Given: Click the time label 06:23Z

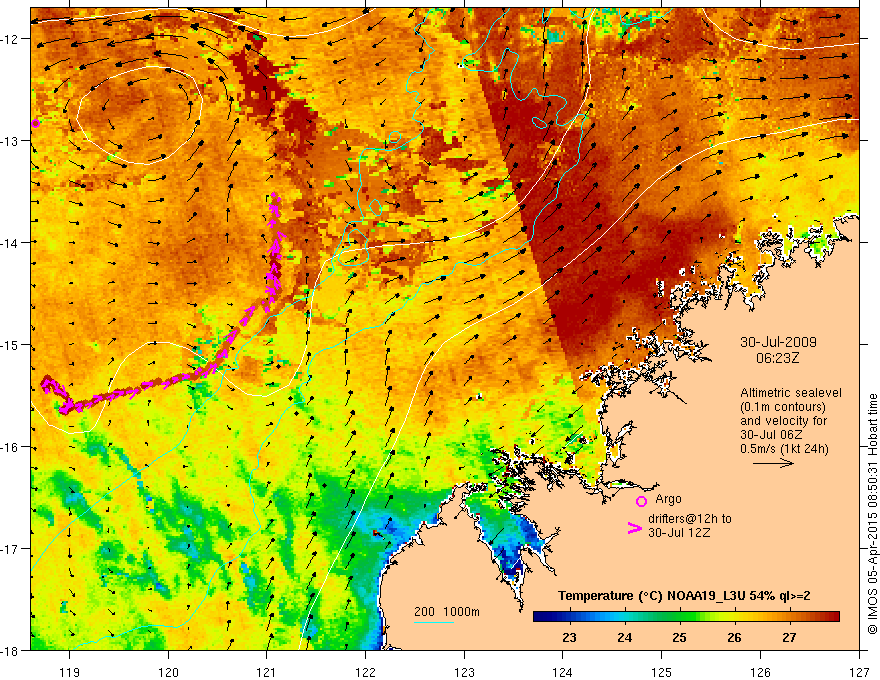Looking at the screenshot, I should [777, 358].
